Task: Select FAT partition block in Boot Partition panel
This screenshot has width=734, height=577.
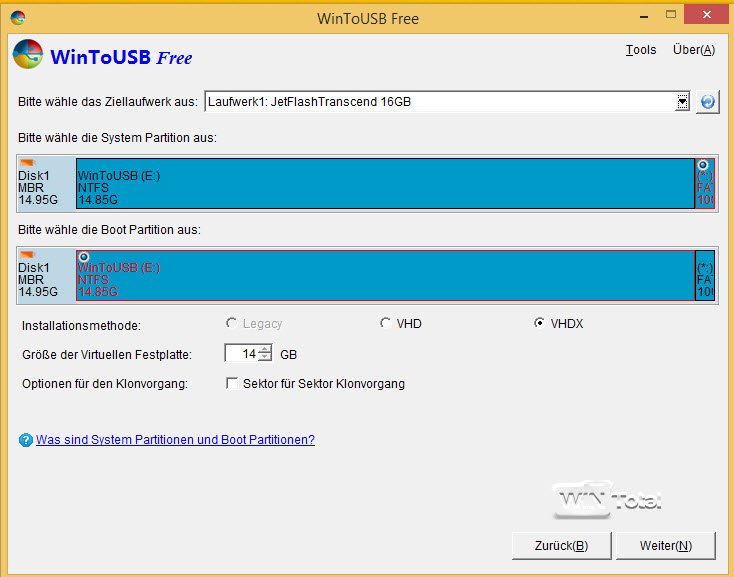Action: click(705, 275)
